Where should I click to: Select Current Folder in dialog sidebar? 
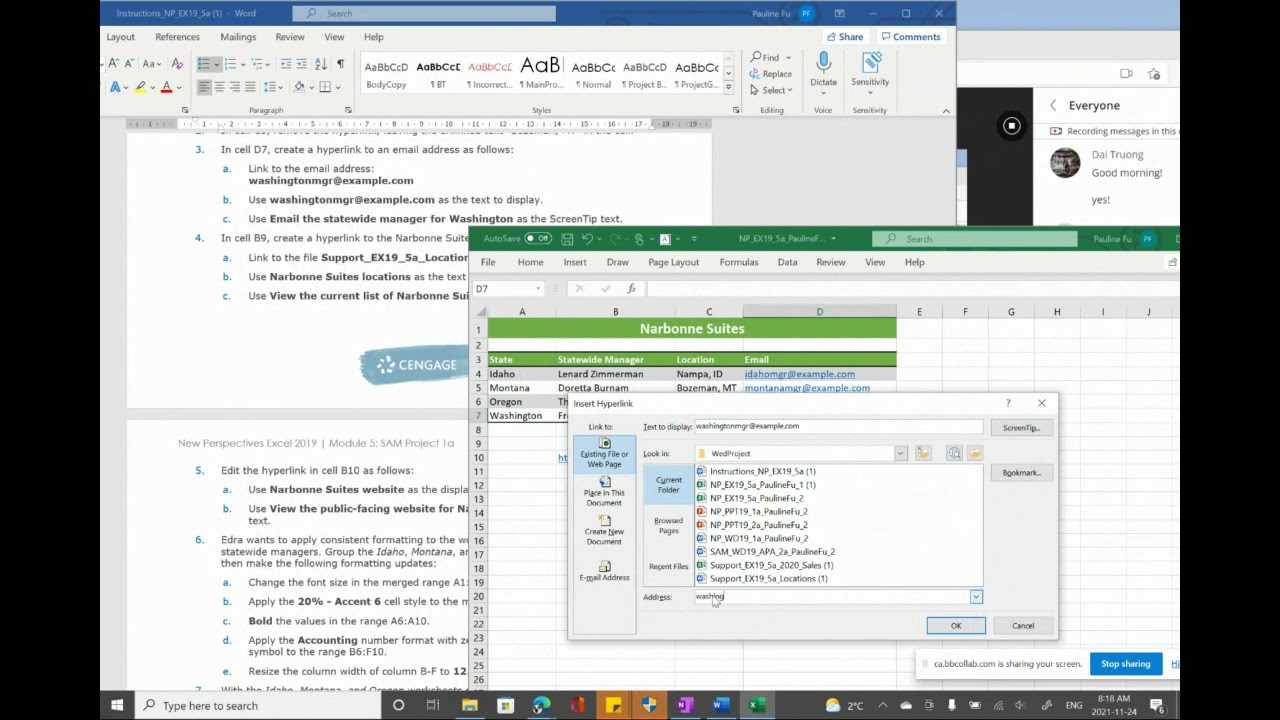[668, 485]
